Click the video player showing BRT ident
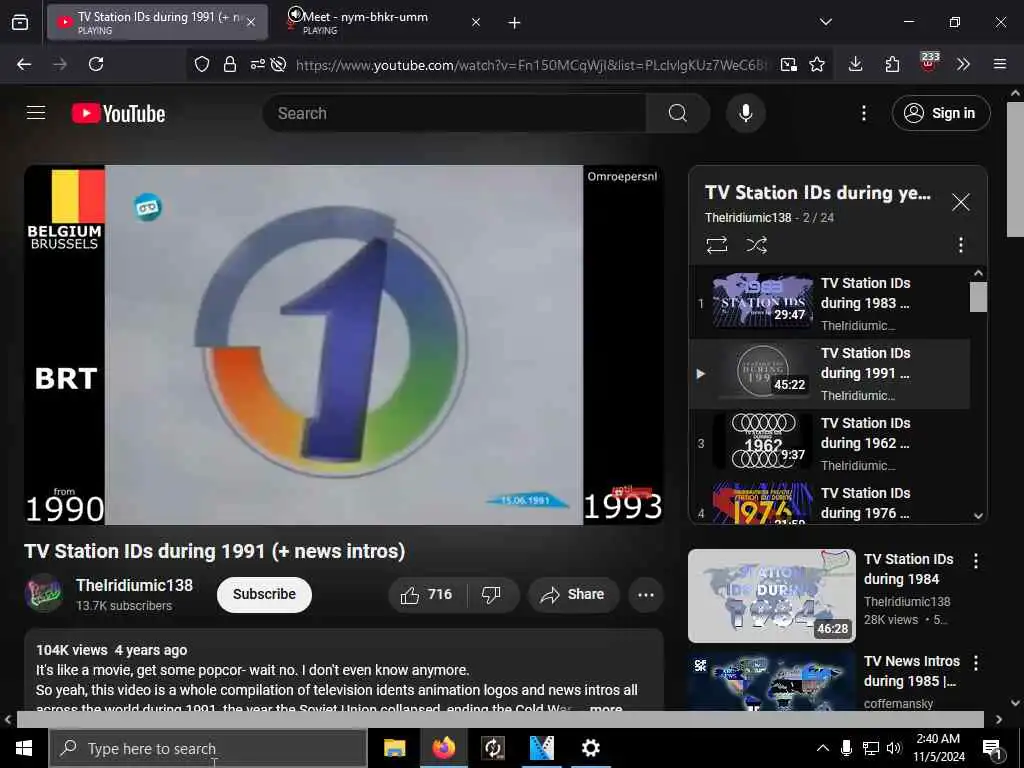Screen dimensions: 1024x768 (x=344, y=345)
